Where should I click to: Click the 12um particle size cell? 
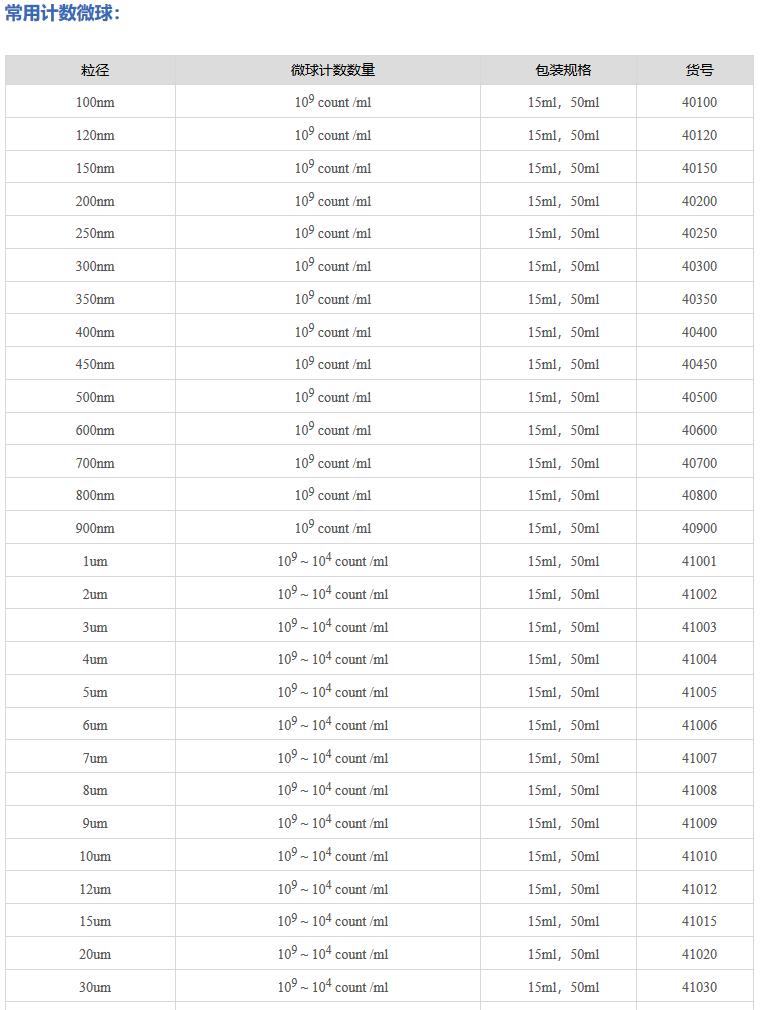point(95,889)
